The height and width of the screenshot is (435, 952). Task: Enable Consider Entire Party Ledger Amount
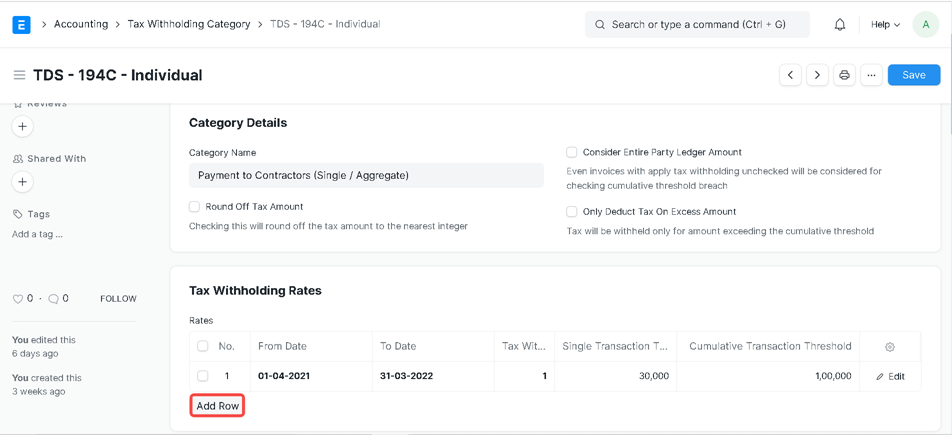pyautogui.click(x=572, y=153)
